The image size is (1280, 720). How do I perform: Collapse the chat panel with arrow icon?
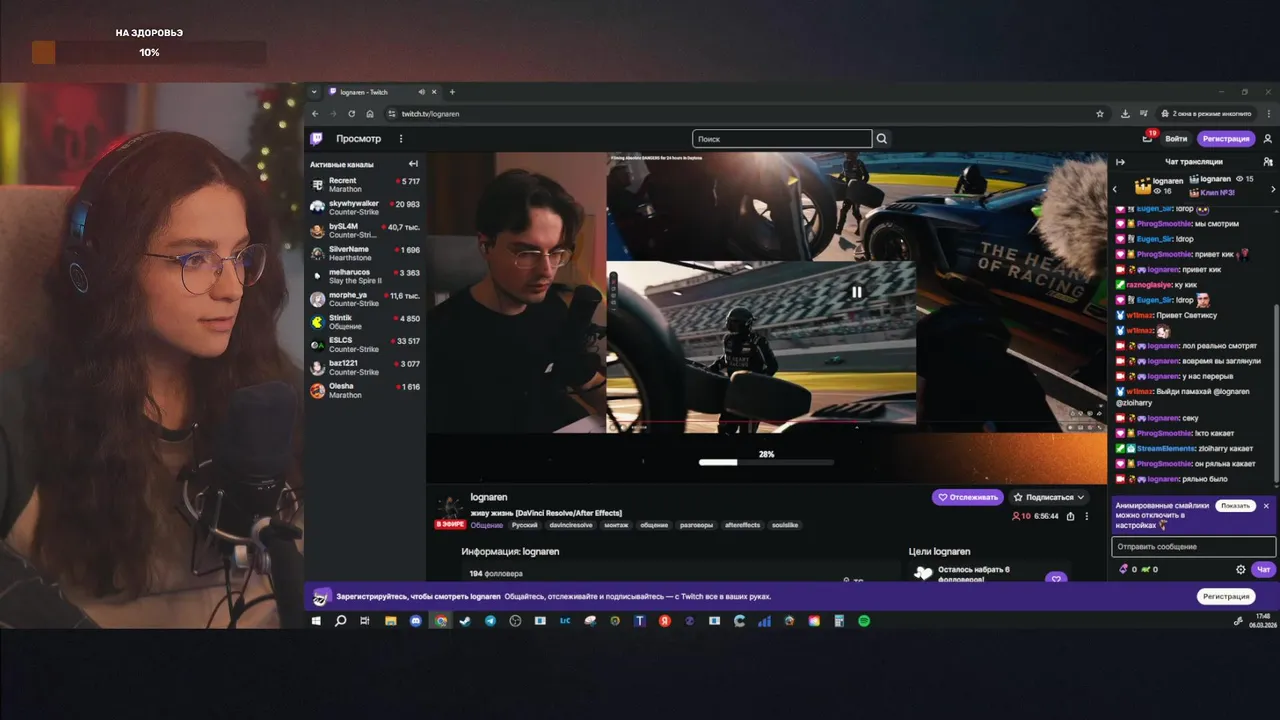1120,162
